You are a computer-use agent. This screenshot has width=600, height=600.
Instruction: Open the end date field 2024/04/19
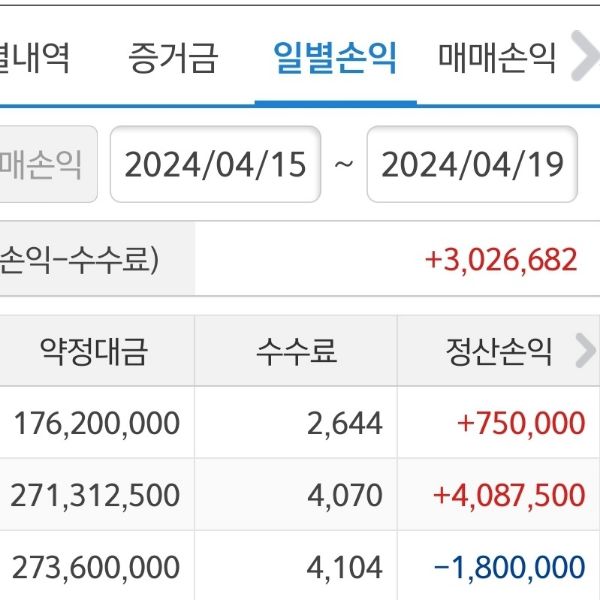472,164
